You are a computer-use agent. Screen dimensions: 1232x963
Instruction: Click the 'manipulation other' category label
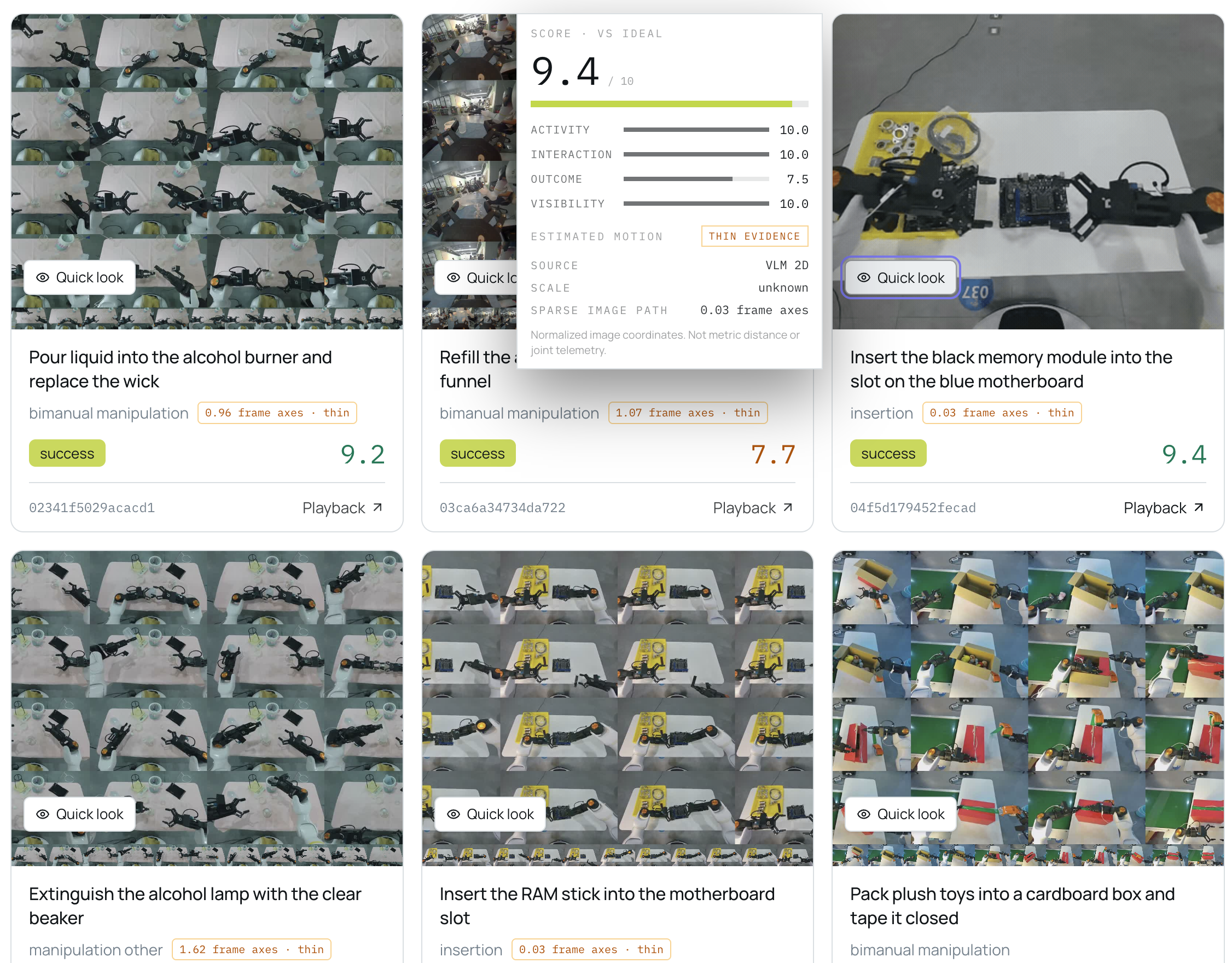(96, 950)
